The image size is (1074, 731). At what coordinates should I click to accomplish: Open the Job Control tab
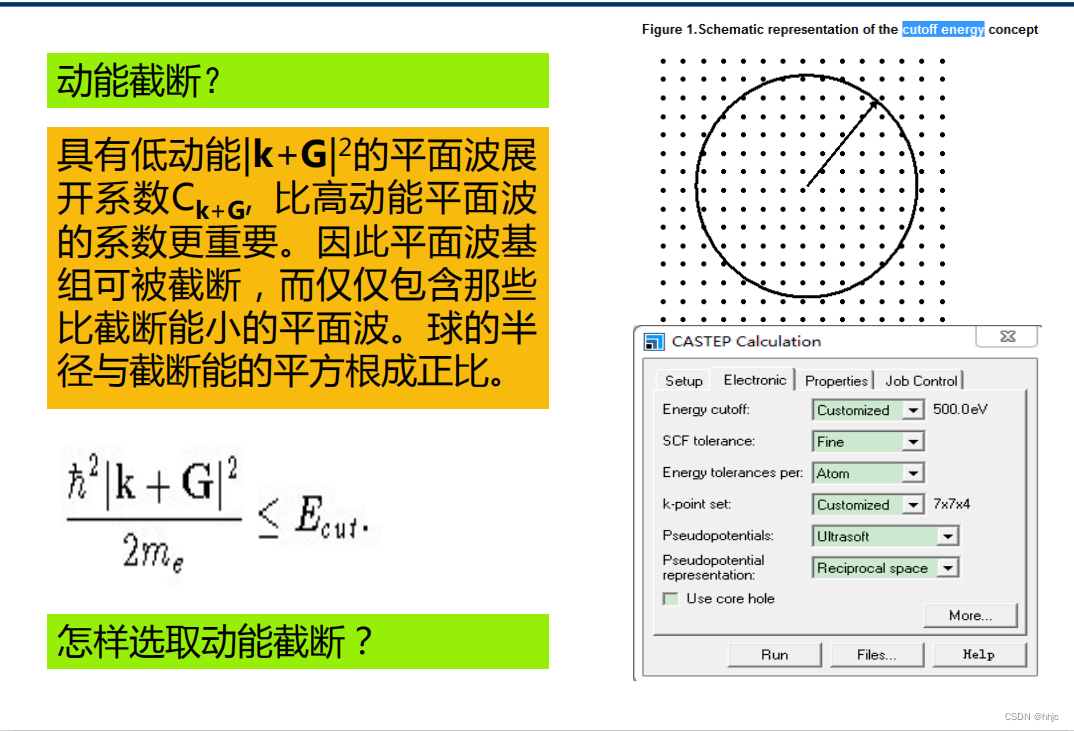(x=921, y=380)
